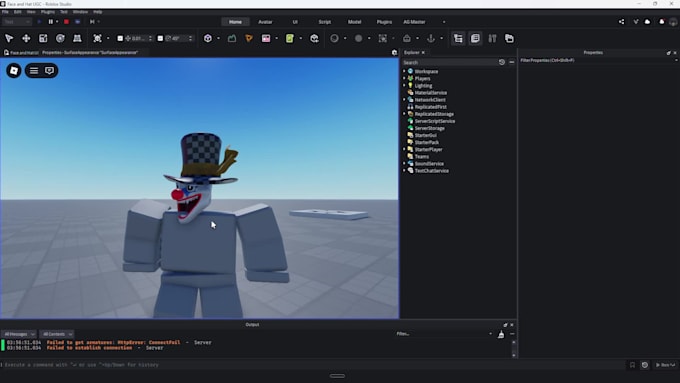
Task: Toggle the rotate snapping checkbox
Action: [160, 39]
